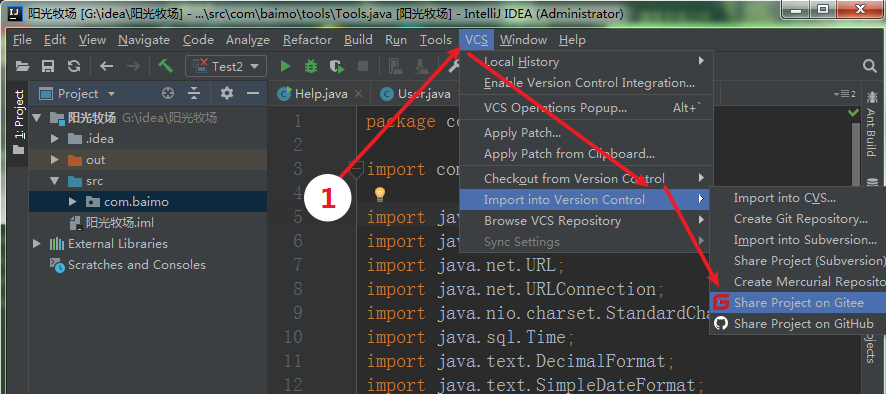Click the Open folder toolbar icon

coord(22,67)
